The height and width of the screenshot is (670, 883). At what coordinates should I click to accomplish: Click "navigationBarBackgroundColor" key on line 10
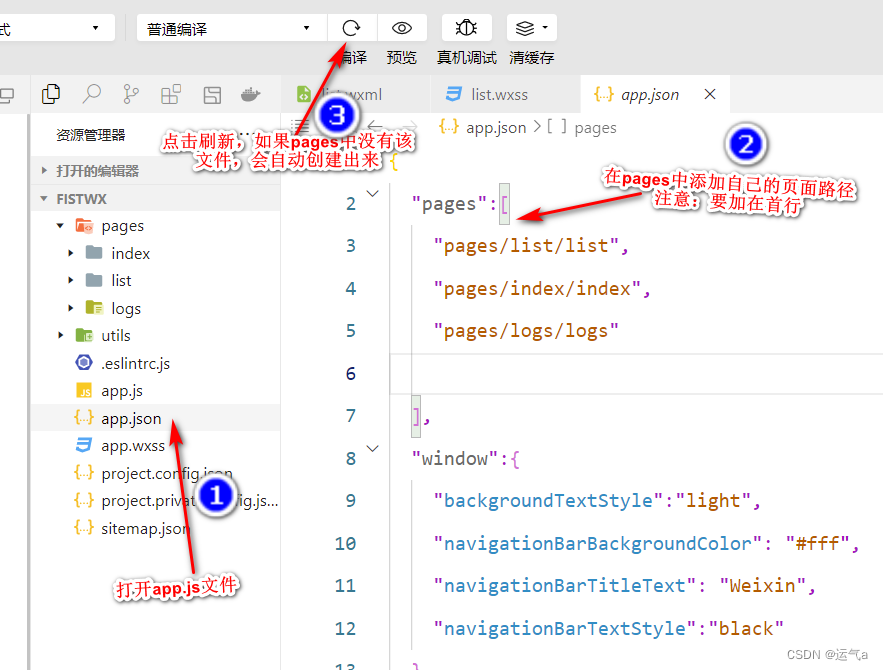(598, 544)
